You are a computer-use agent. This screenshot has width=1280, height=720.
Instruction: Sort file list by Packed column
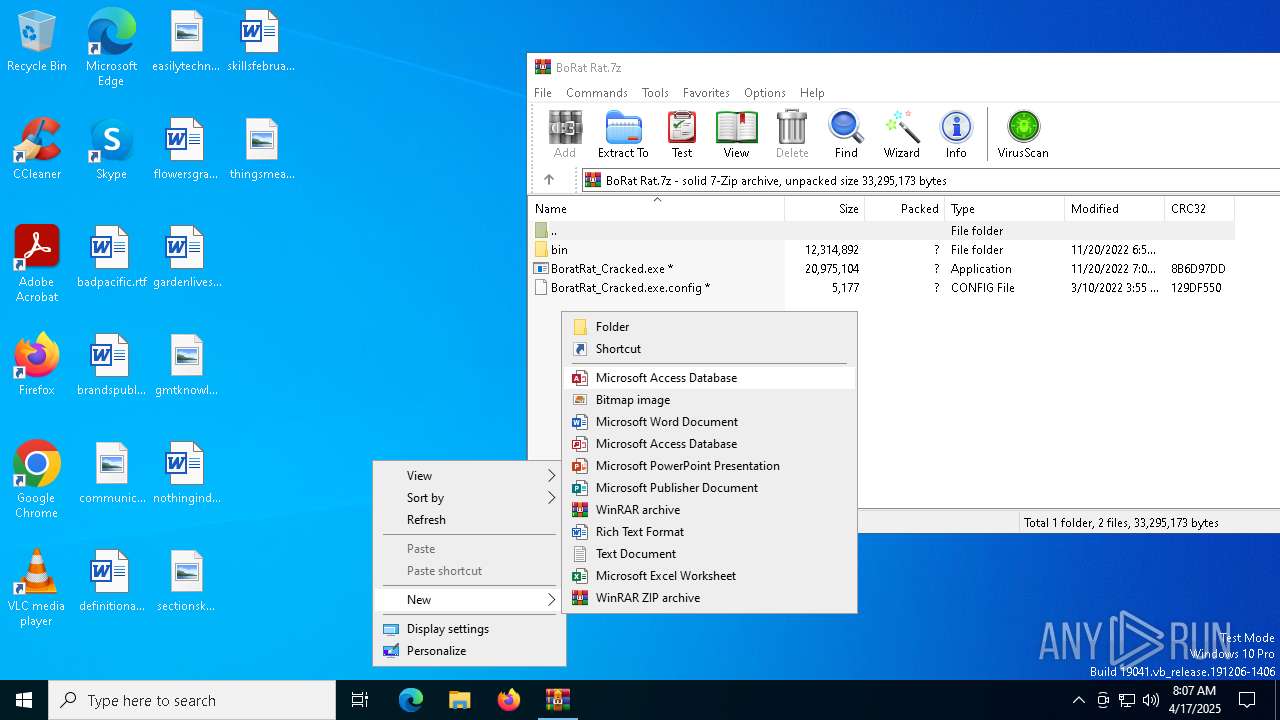[x=905, y=209]
